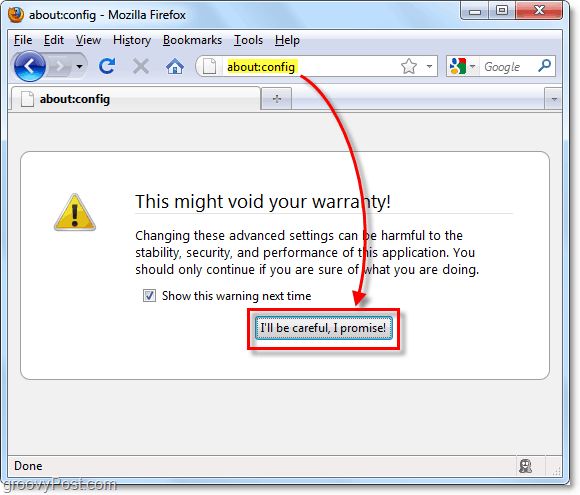This screenshot has height=495, width=580.
Task: Click the Forward navigation arrow
Action: [x=59, y=67]
